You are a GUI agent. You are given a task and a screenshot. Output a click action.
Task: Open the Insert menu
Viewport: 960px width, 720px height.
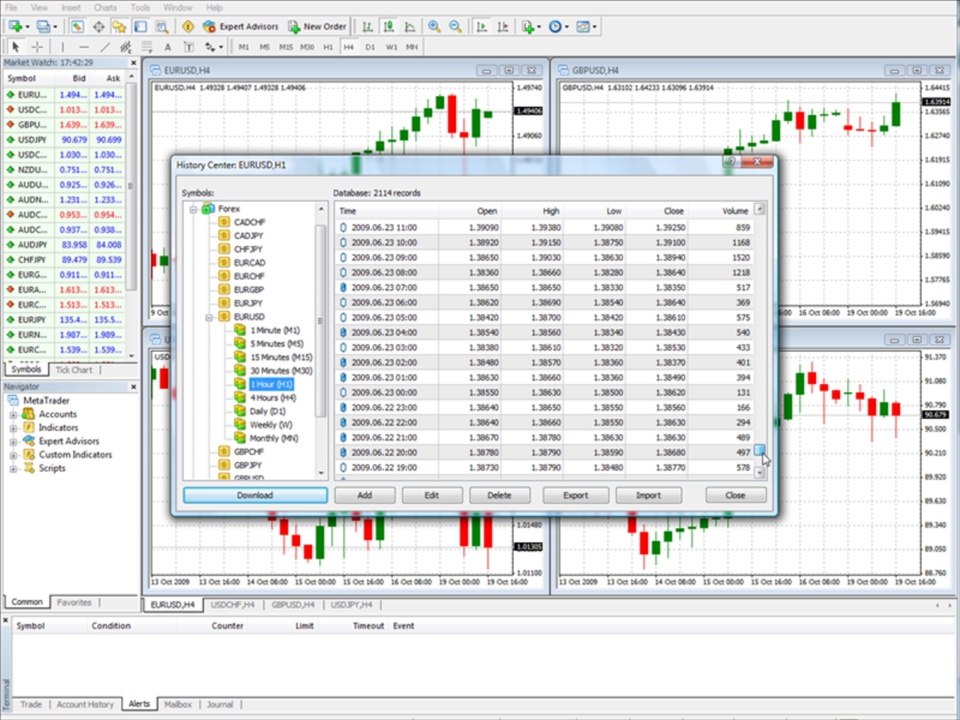(x=71, y=7)
